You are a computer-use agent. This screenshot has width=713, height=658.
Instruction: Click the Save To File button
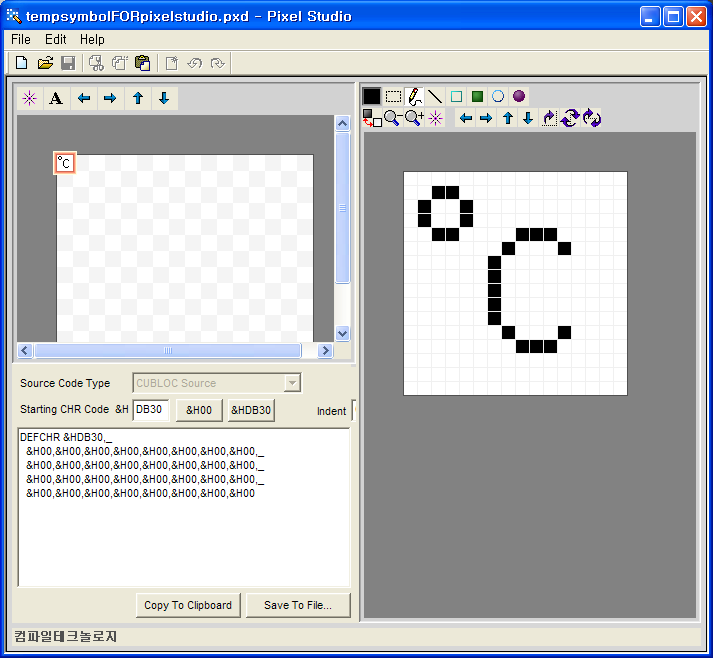298,605
